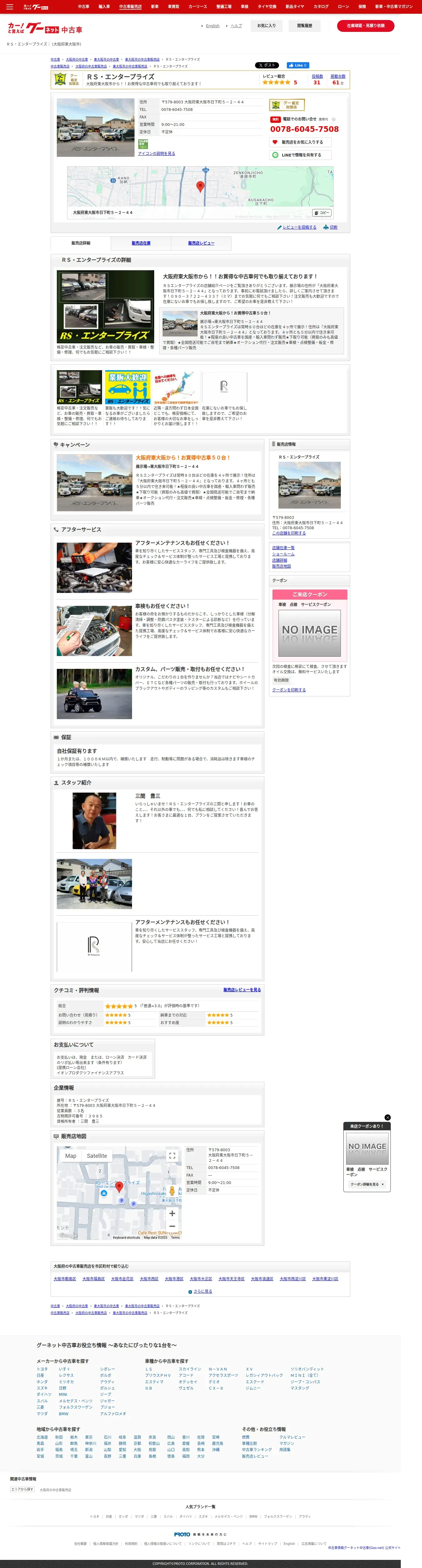Click 販売店レビューを見る link
Viewport: 422px width, 1568px height.
click(x=242, y=990)
